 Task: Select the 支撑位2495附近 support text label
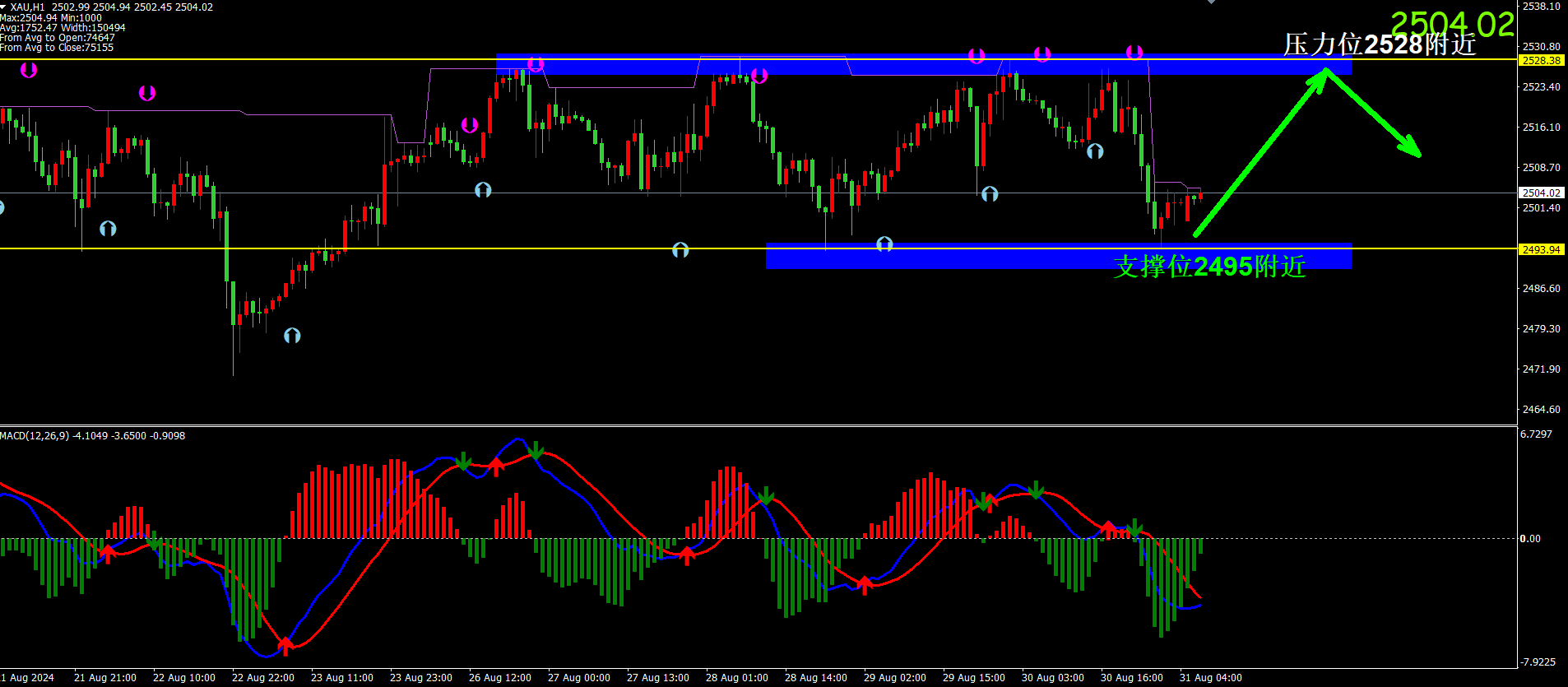[x=1209, y=266]
